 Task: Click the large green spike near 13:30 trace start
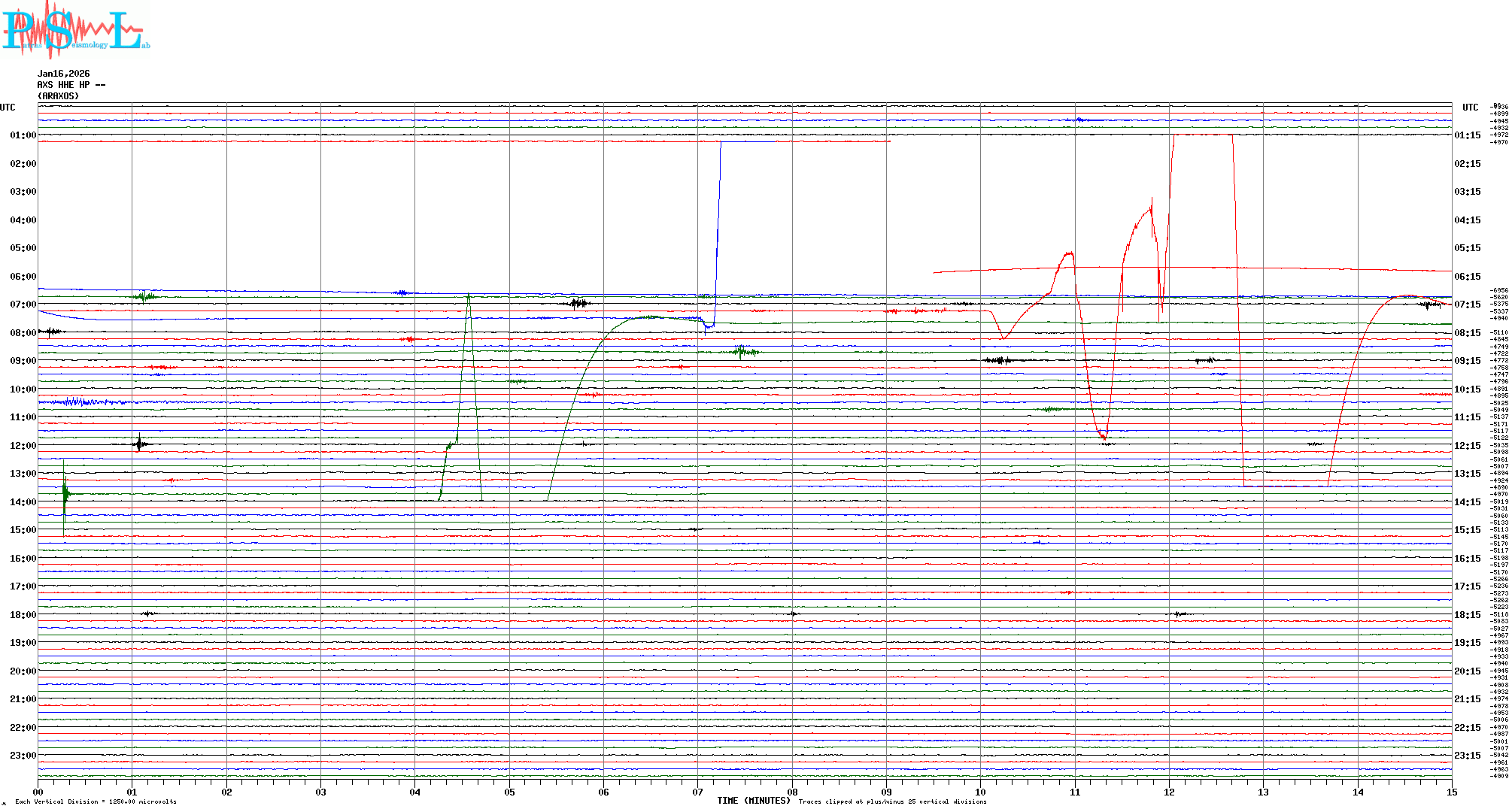(x=65, y=493)
